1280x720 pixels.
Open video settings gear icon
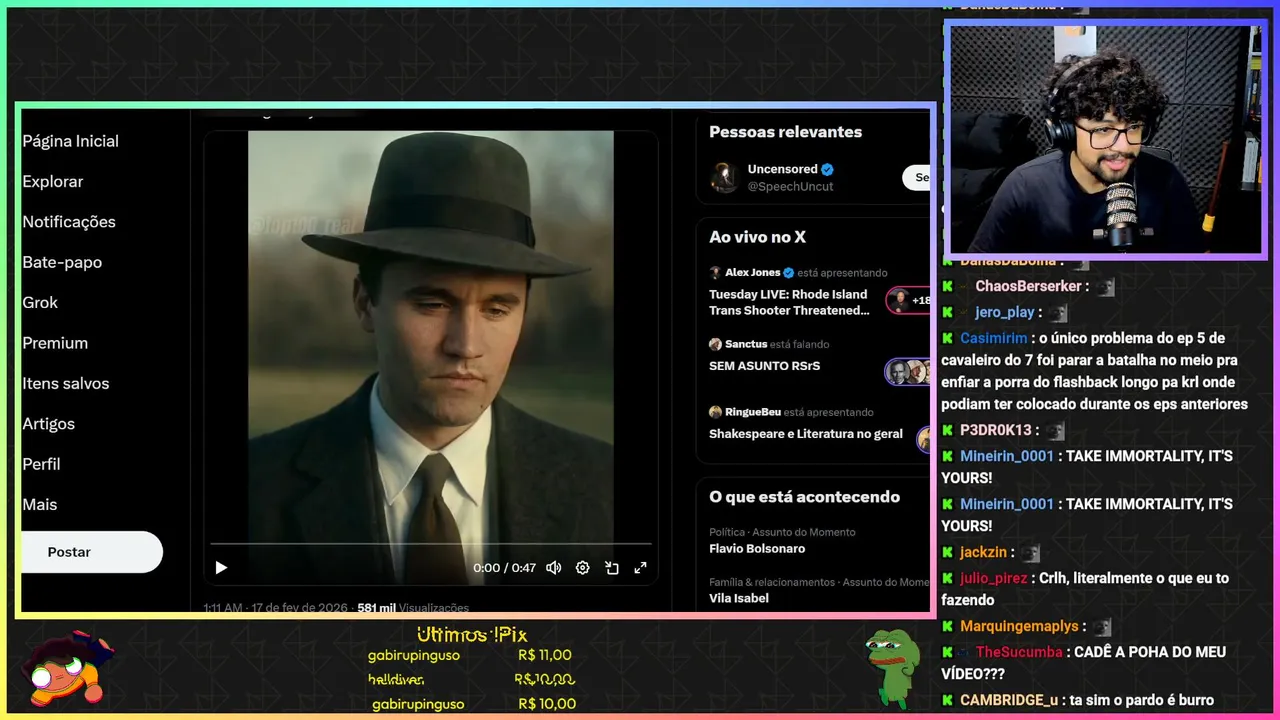point(583,568)
